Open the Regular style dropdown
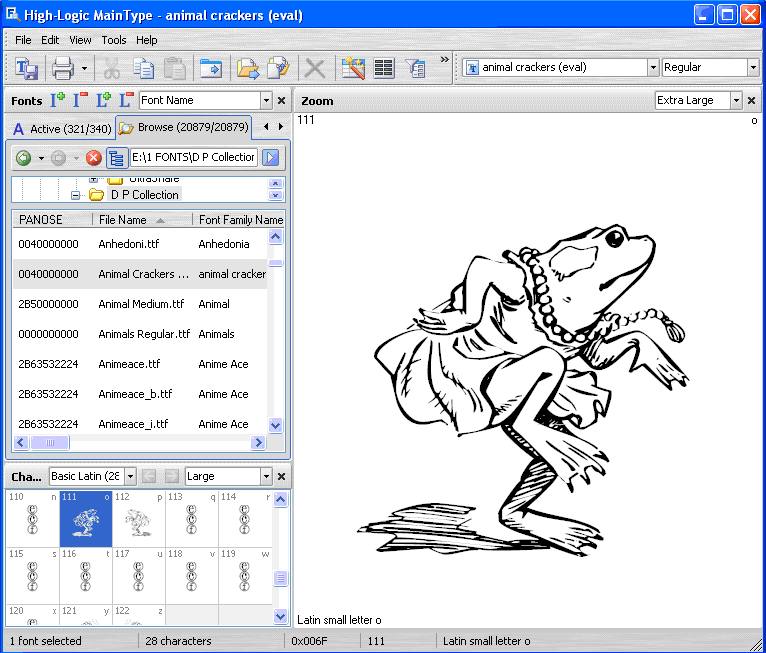This screenshot has width=766, height=653. [753, 67]
